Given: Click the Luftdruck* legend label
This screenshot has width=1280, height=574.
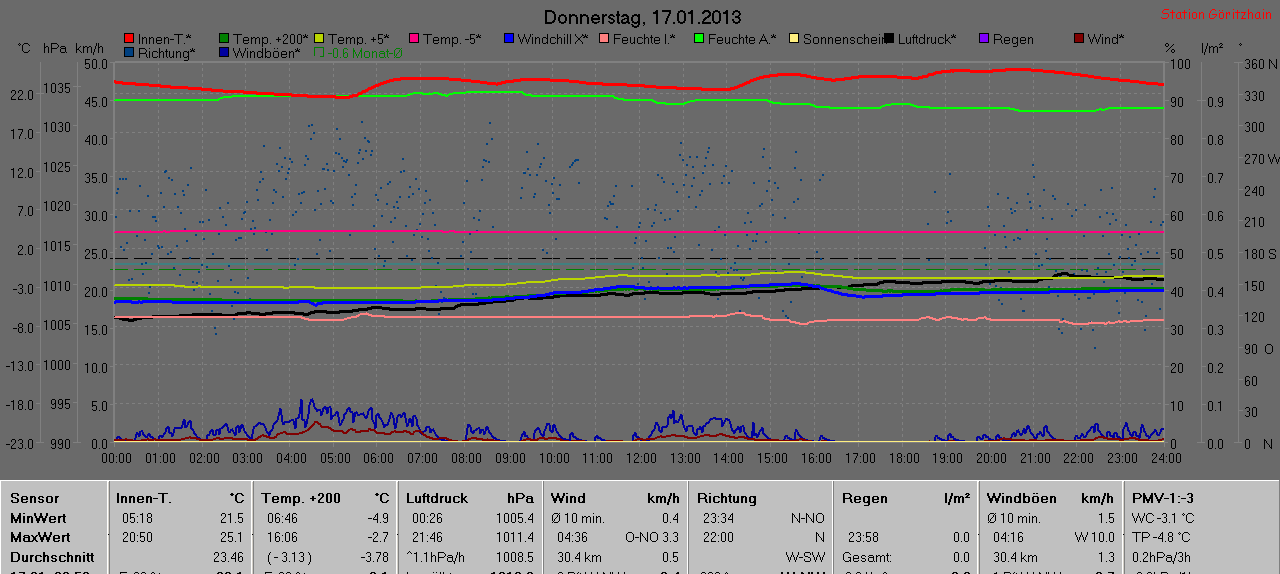Looking at the screenshot, I should (927, 39).
